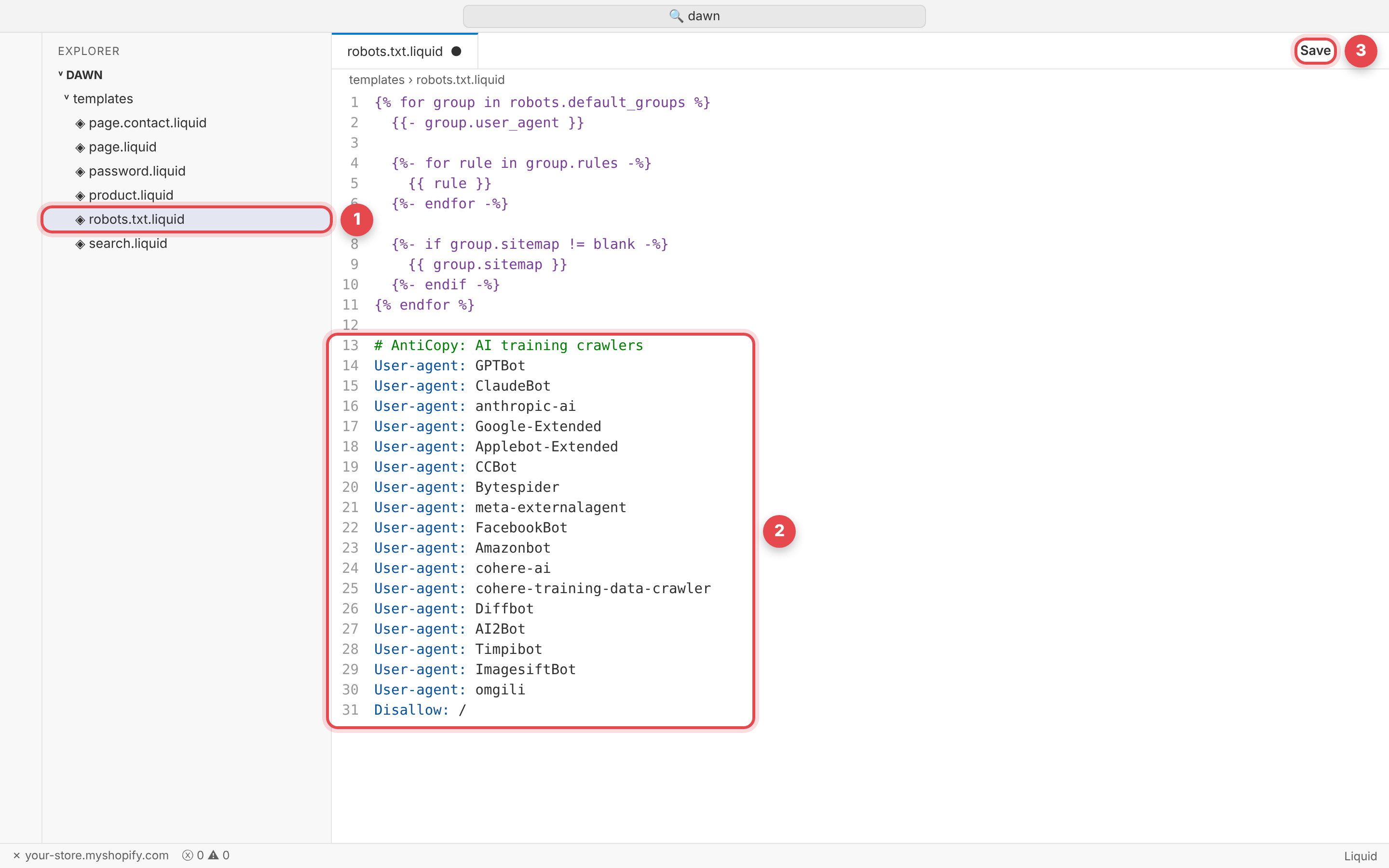This screenshot has width=1389, height=868.
Task: Click the '{{ group.sitemap }}' code line
Action: click(x=487, y=264)
